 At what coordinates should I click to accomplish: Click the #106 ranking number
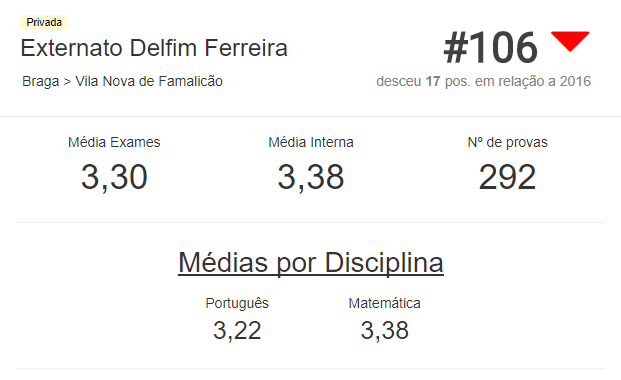tap(491, 48)
